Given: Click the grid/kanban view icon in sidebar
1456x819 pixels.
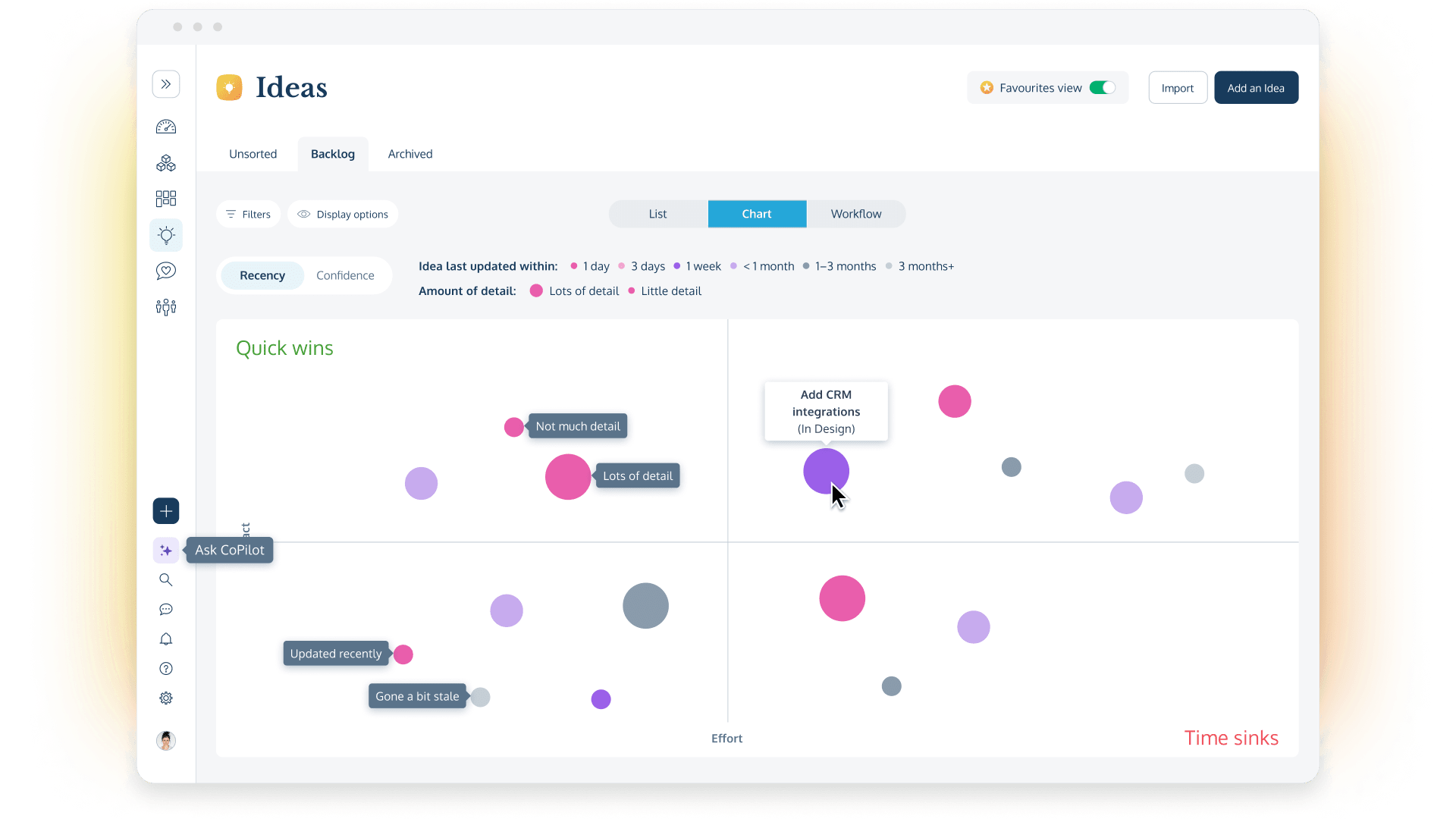Looking at the screenshot, I should tap(166, 197).
